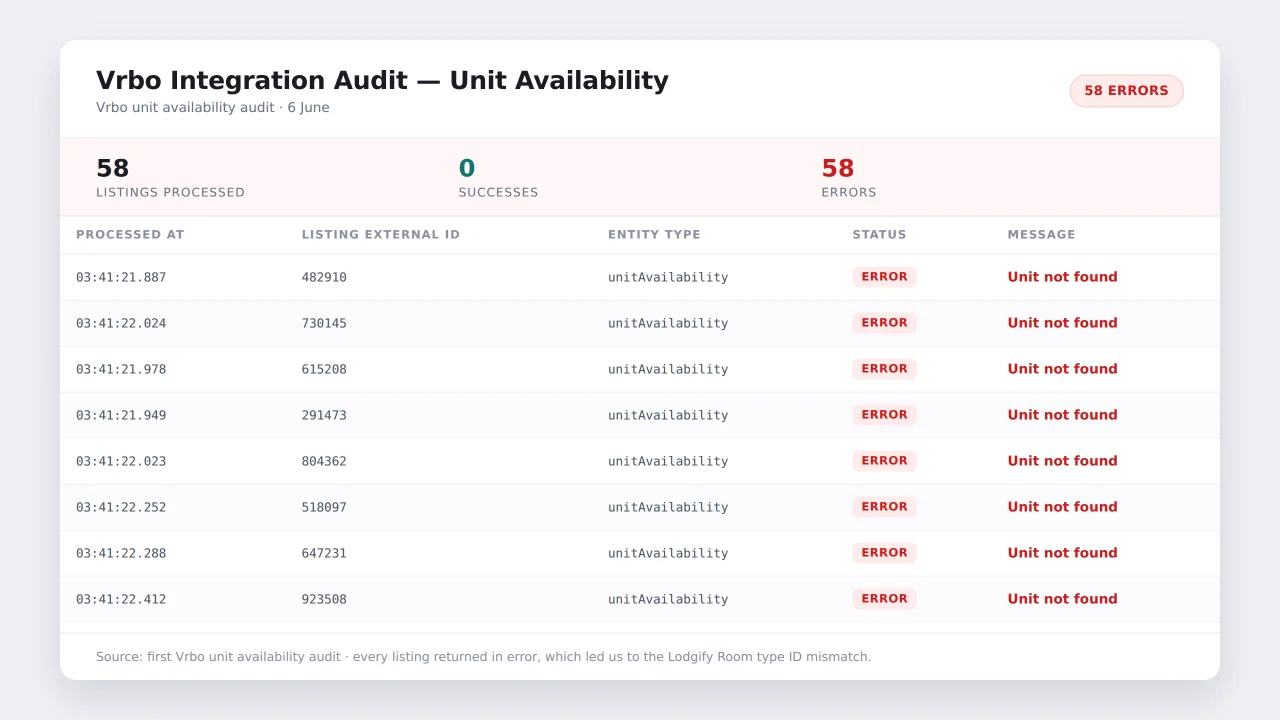Screen dimensions: 1280x720
Task: Click the 58 Listings Processed stat
Action: coord(170,177)
